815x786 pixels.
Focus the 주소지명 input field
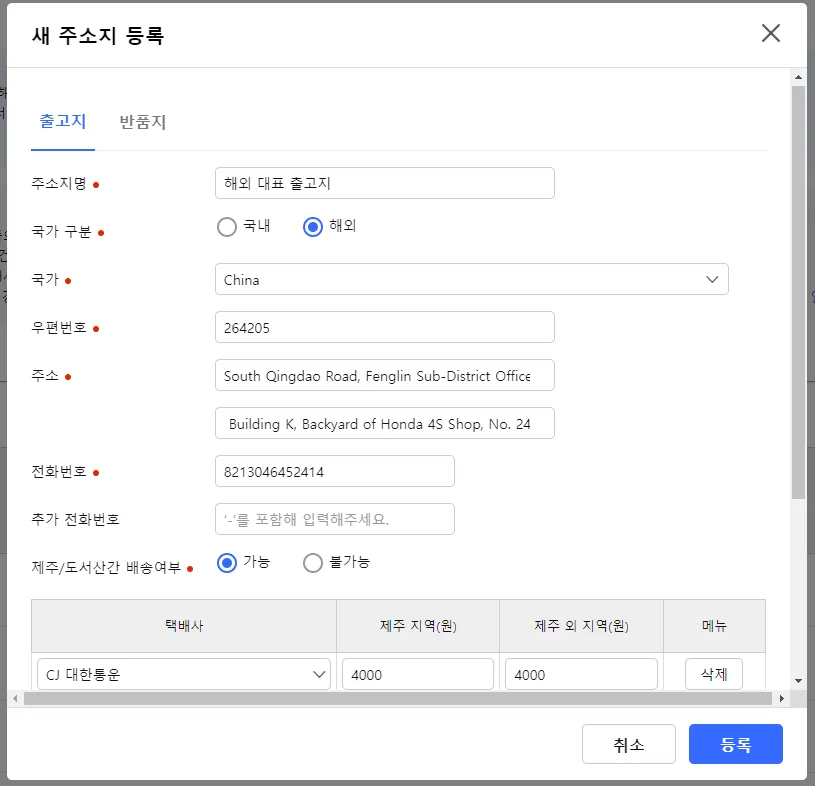(384, 184)
